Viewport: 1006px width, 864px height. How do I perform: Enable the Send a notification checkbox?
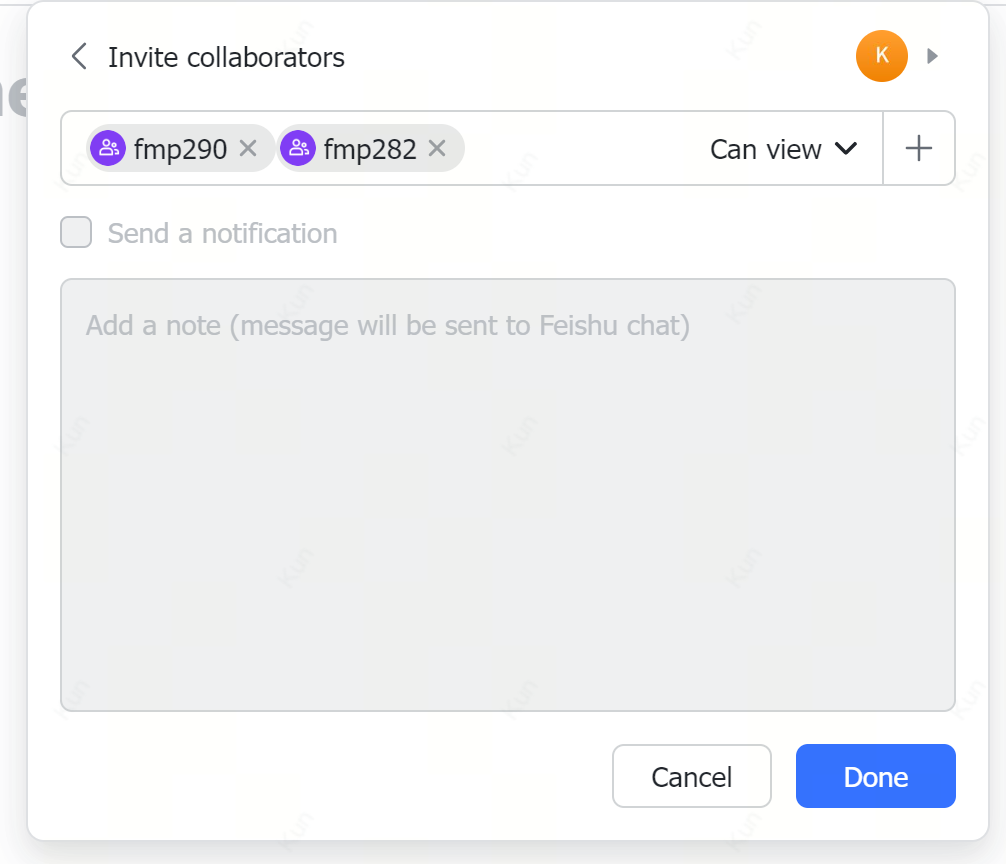tap(75, 232)
